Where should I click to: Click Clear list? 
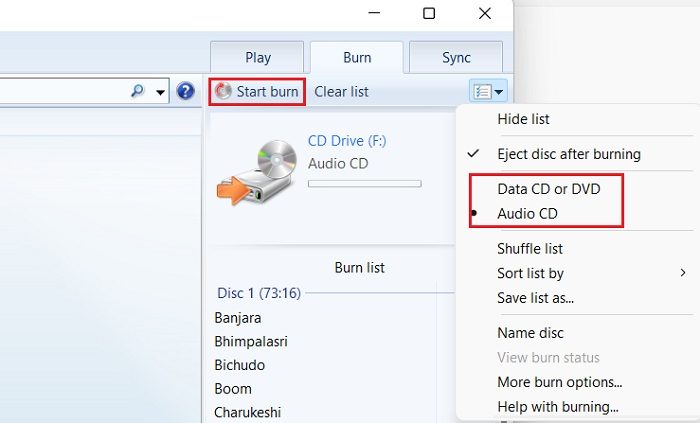(341, 91)
